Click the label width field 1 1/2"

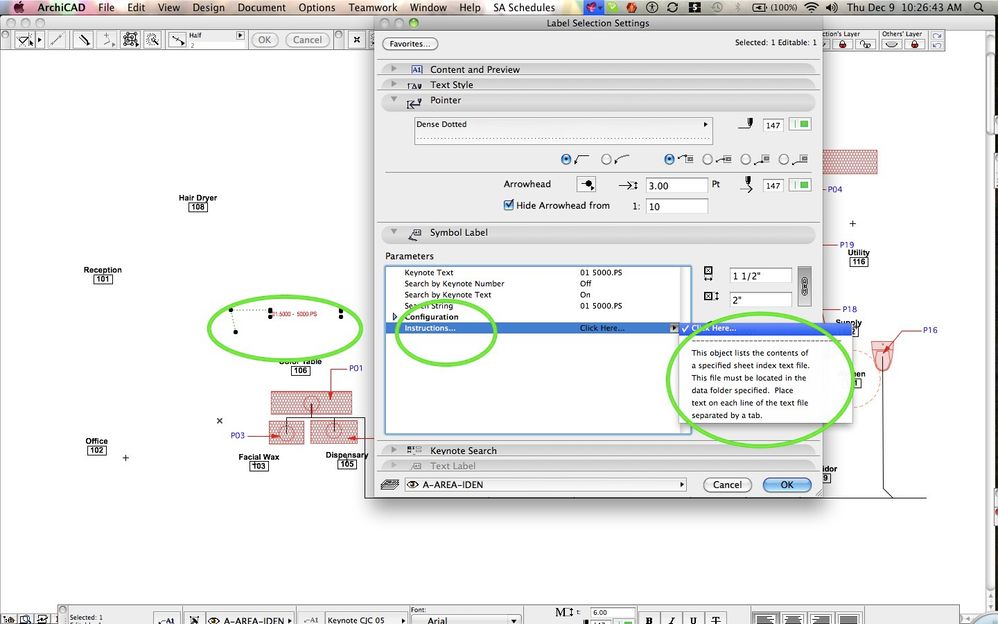[x=761, y=275]
